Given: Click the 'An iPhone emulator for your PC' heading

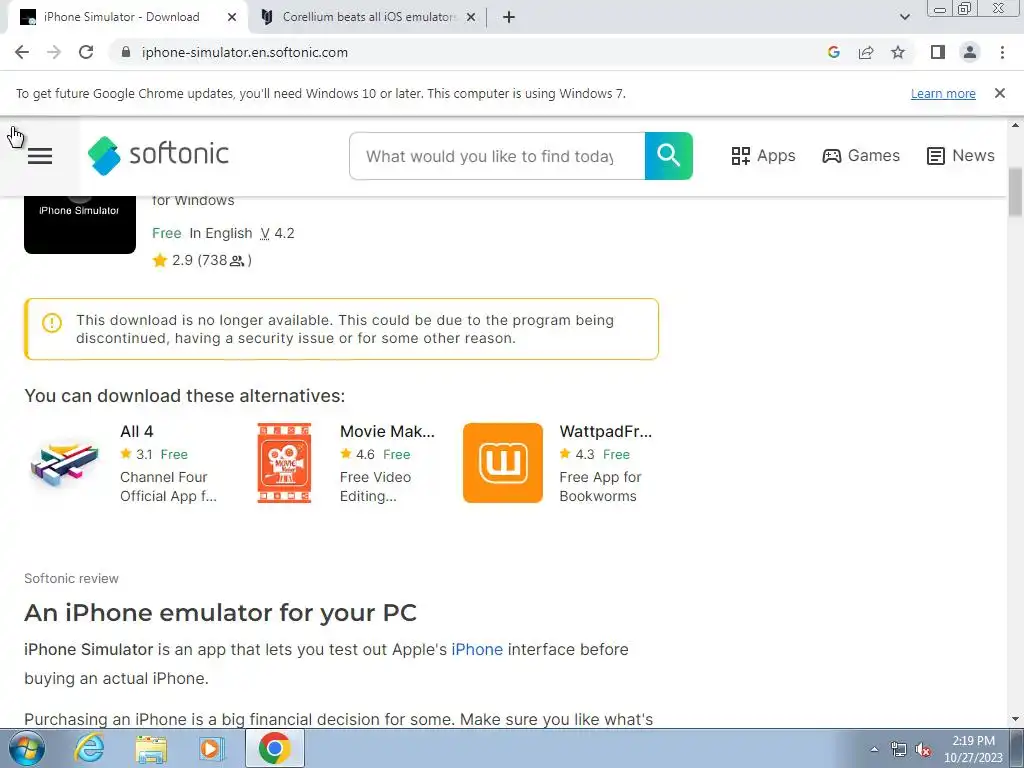Looking at the screenshot, I should pos(220,613).
